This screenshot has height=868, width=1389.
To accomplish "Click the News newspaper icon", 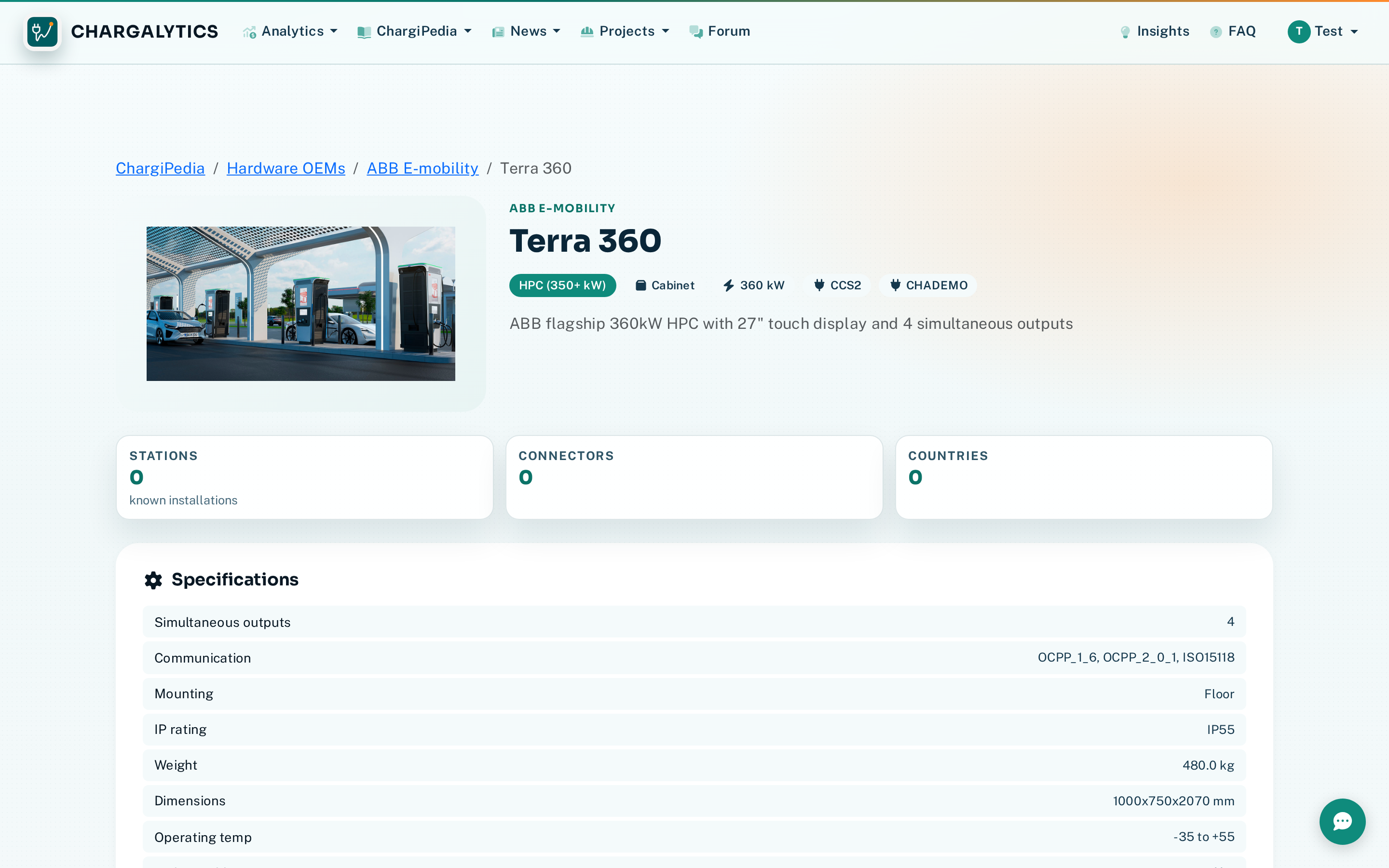I will (498, 32).
